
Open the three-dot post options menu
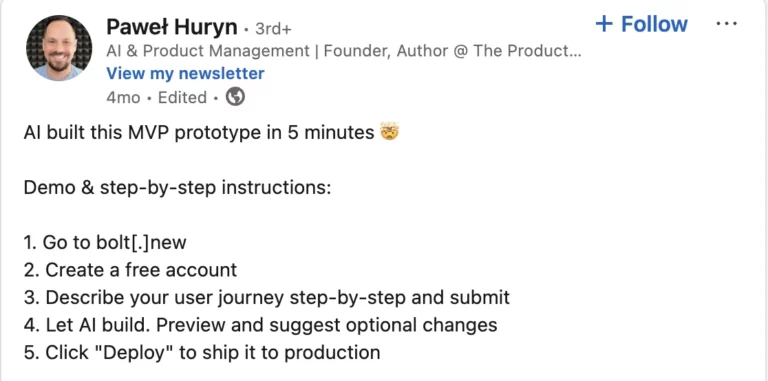click(x=726, y=24)
